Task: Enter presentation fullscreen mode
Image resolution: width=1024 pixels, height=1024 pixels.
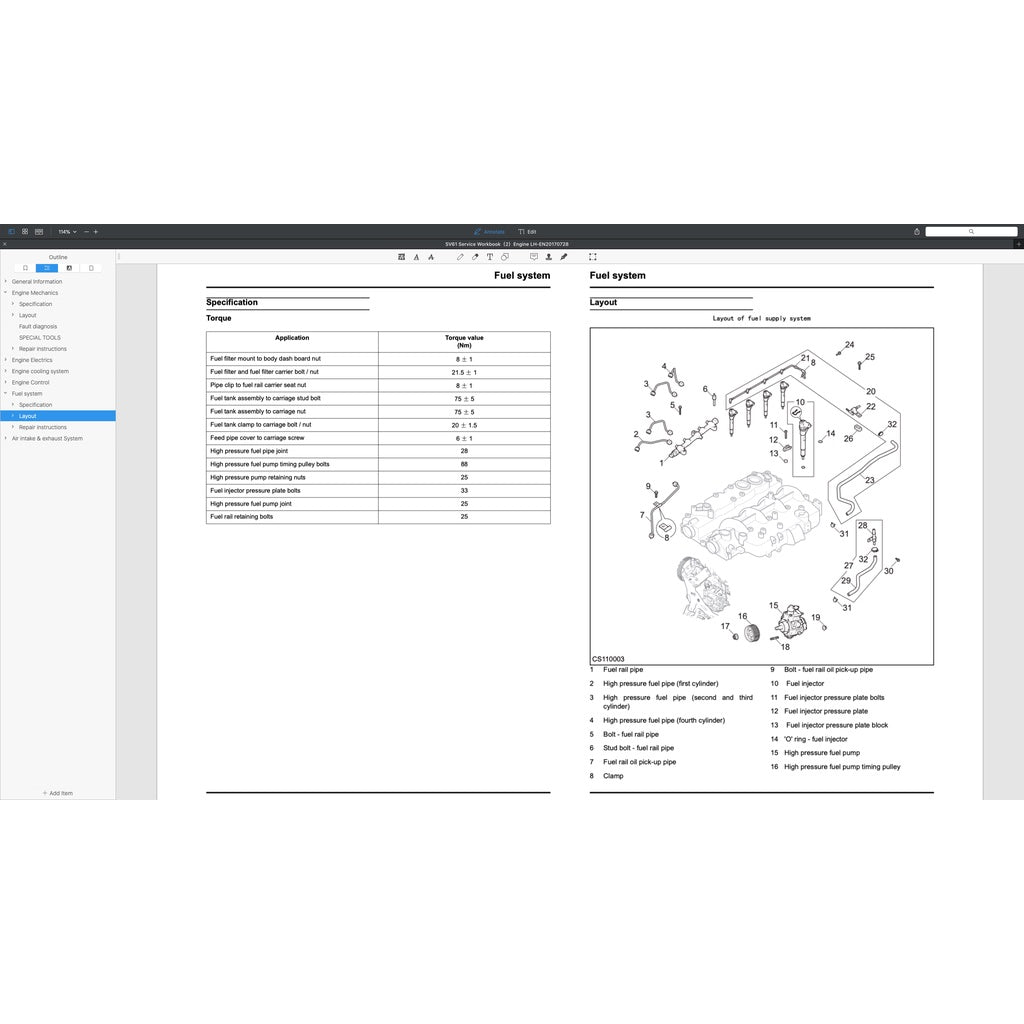Action: pyautogui.click(x=593, y=257)
